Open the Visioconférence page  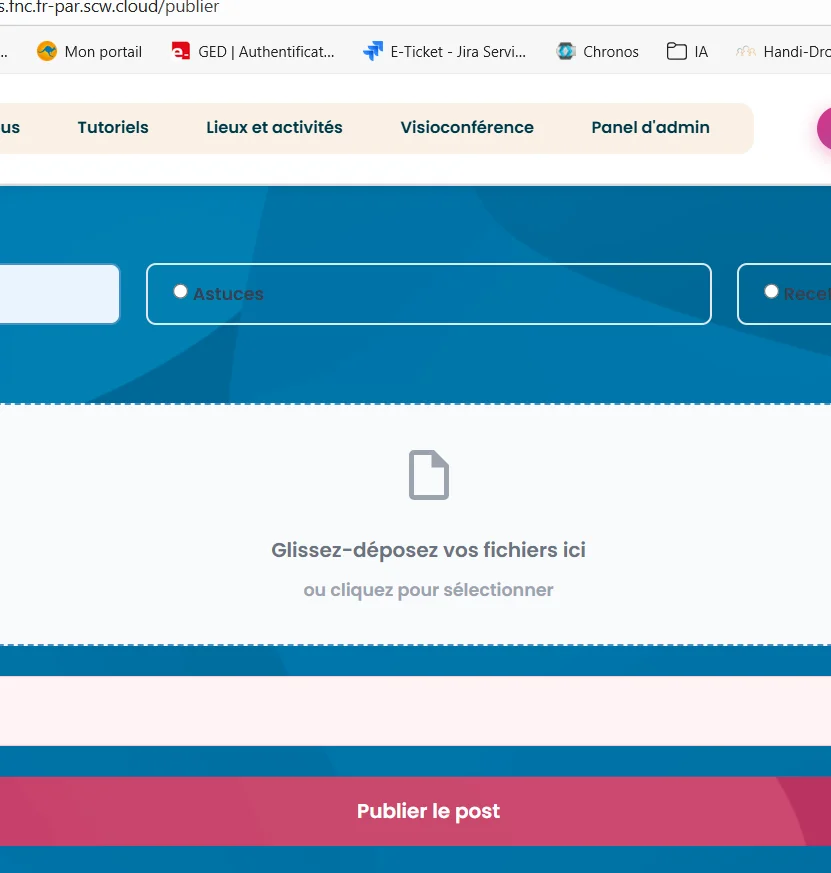point(467,127)
